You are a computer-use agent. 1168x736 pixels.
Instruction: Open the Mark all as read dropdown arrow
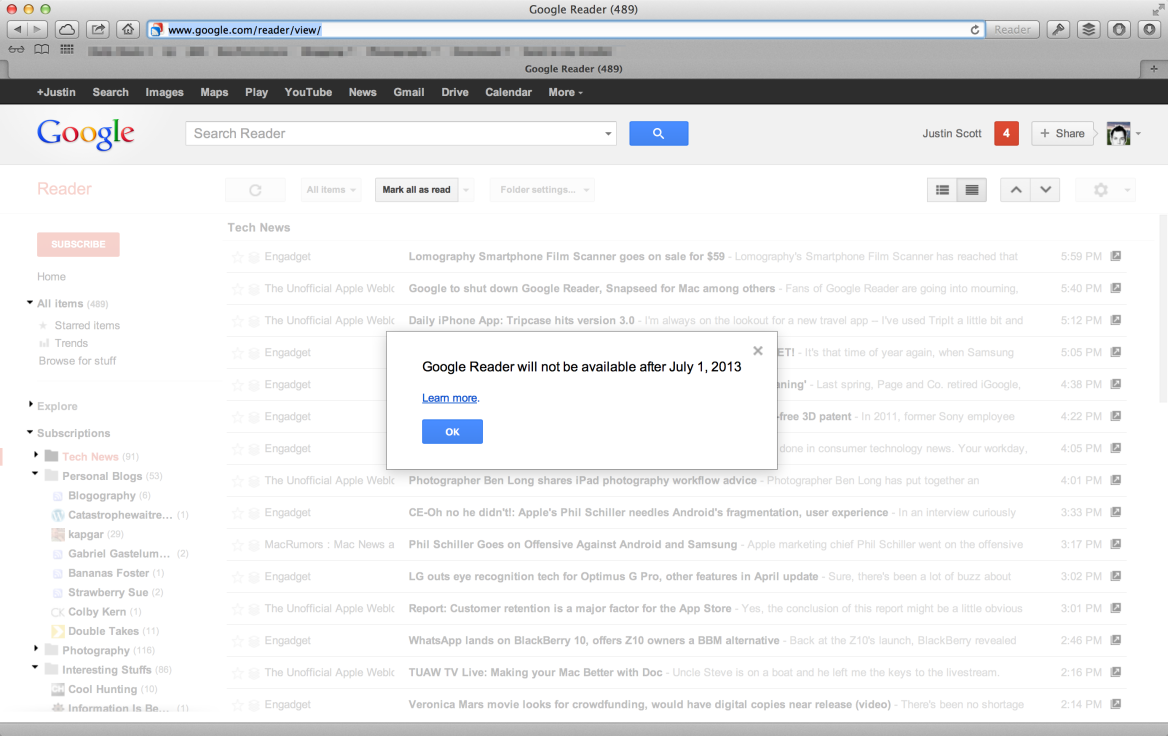click(x=466, y=190)
